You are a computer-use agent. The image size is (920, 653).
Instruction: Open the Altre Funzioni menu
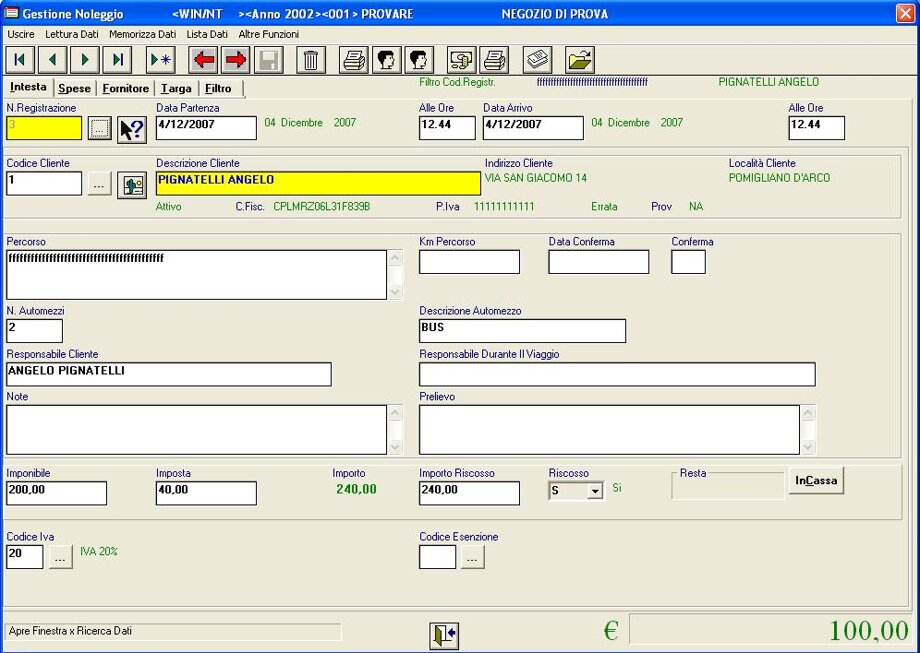coord(268,34)
